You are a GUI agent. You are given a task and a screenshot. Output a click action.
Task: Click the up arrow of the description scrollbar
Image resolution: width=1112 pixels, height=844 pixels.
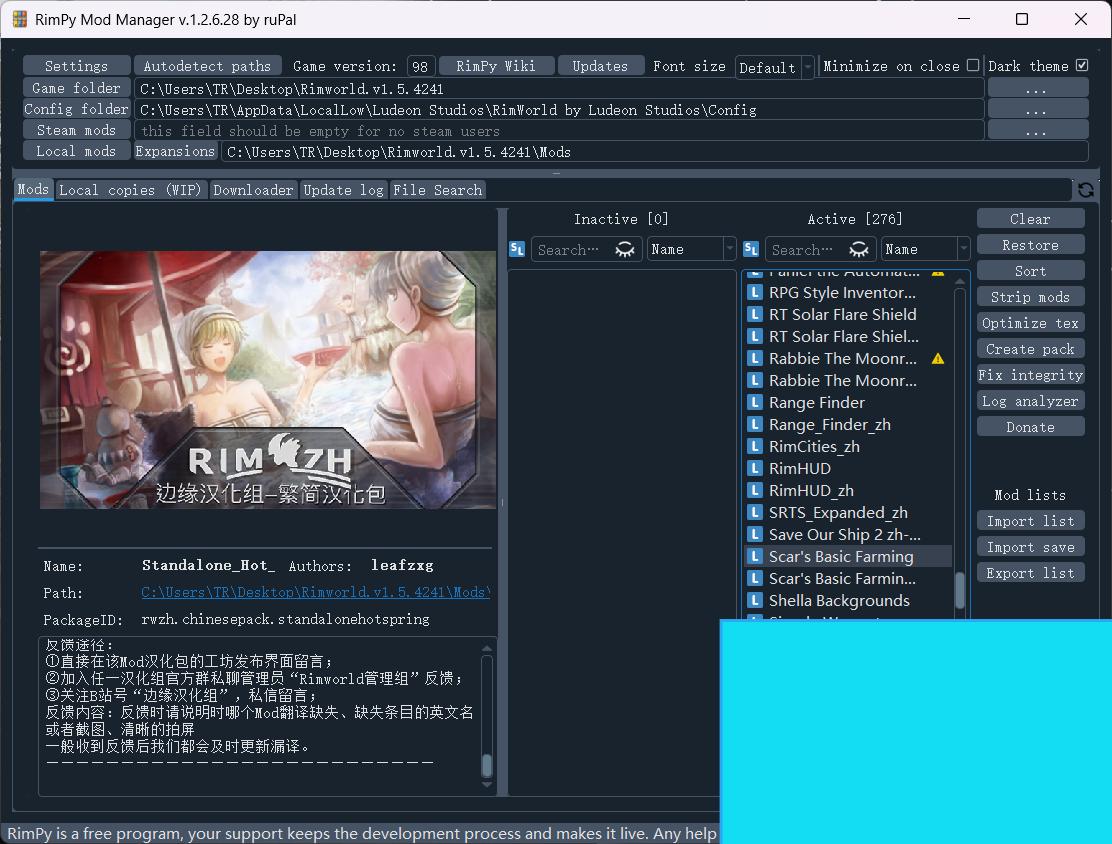(x=487, y=648)
